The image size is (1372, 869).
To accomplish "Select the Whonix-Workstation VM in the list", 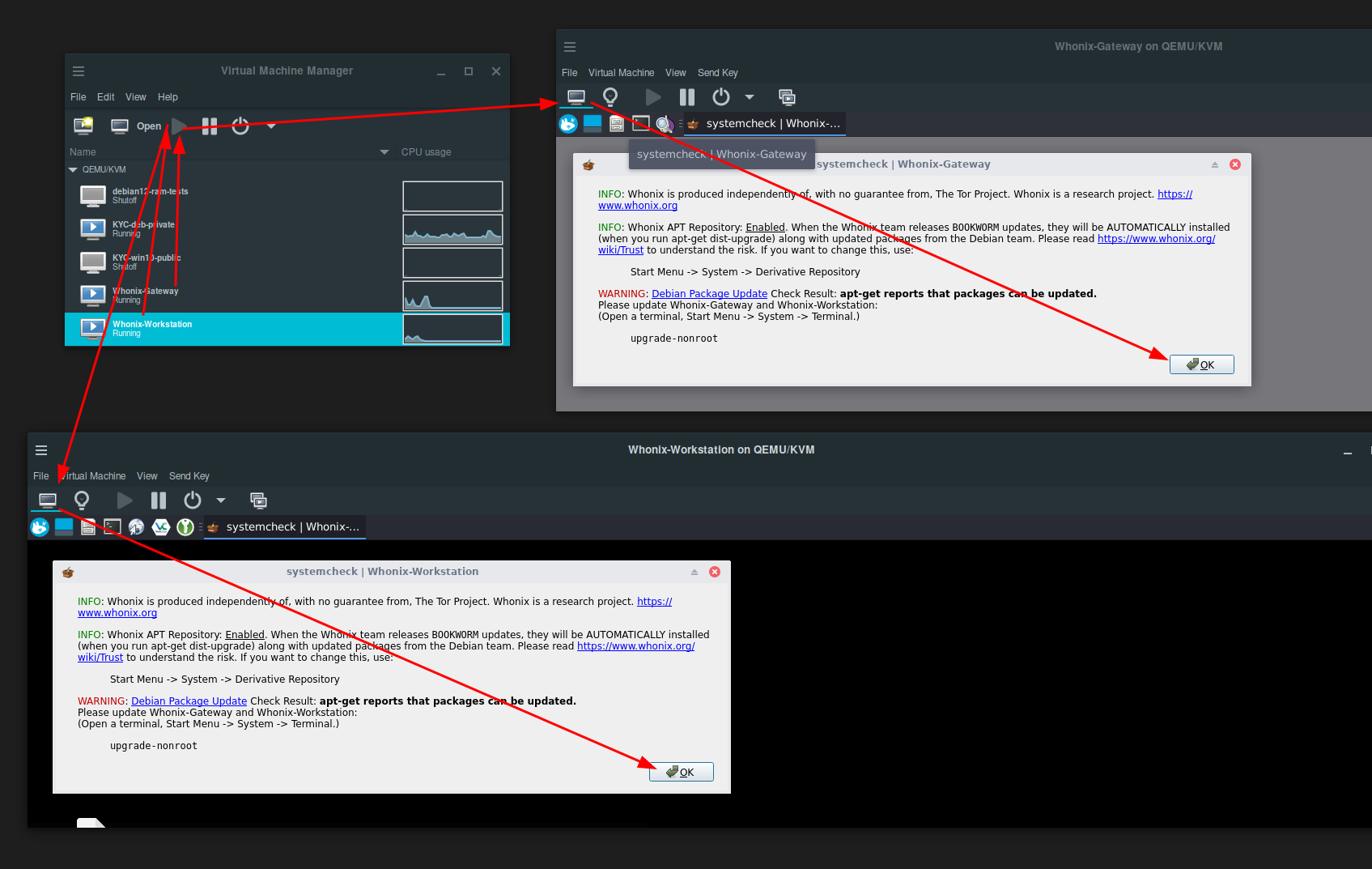I will click(287, 329).
